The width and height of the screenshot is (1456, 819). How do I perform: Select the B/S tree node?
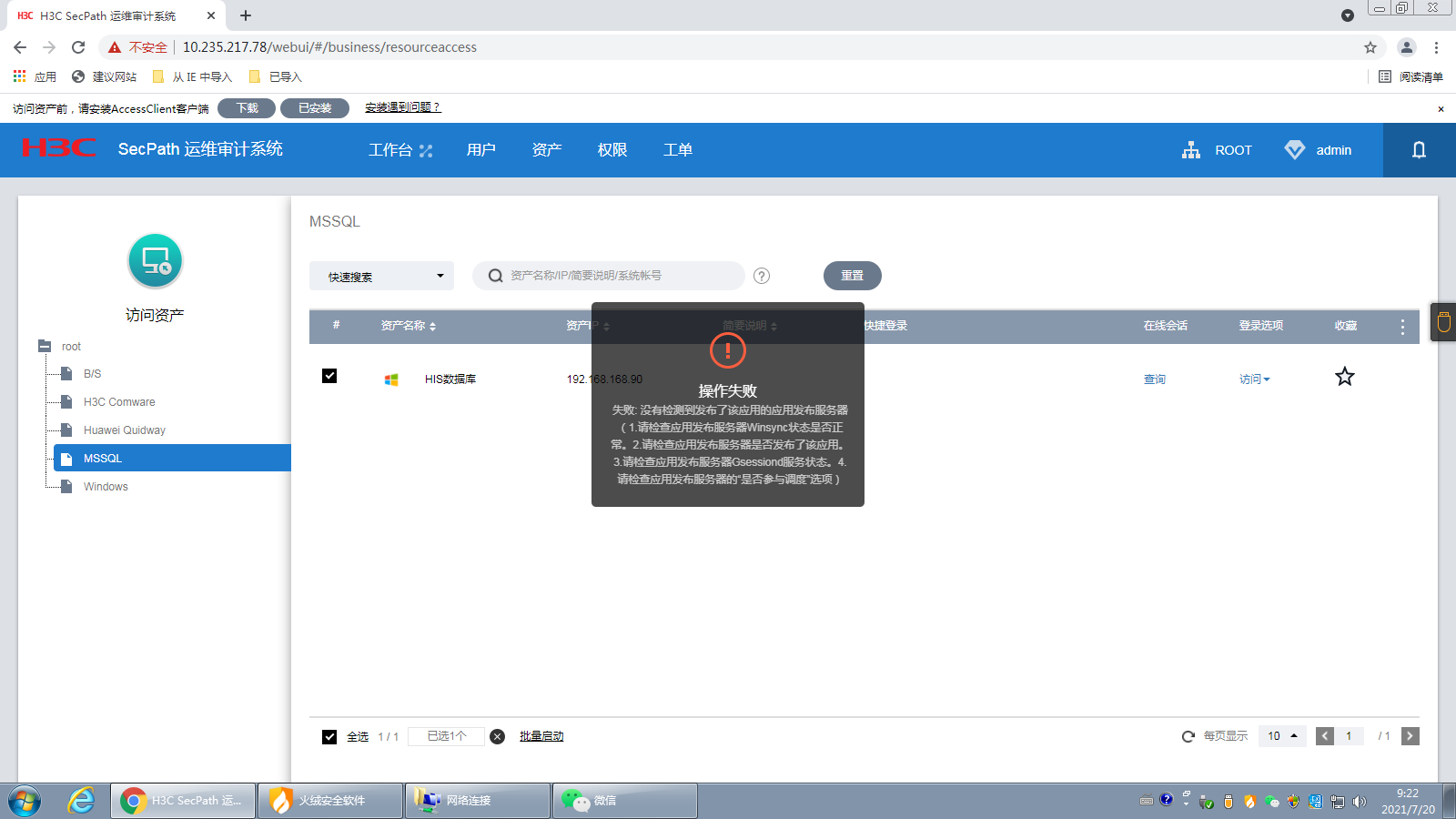(x=92, y=374)
